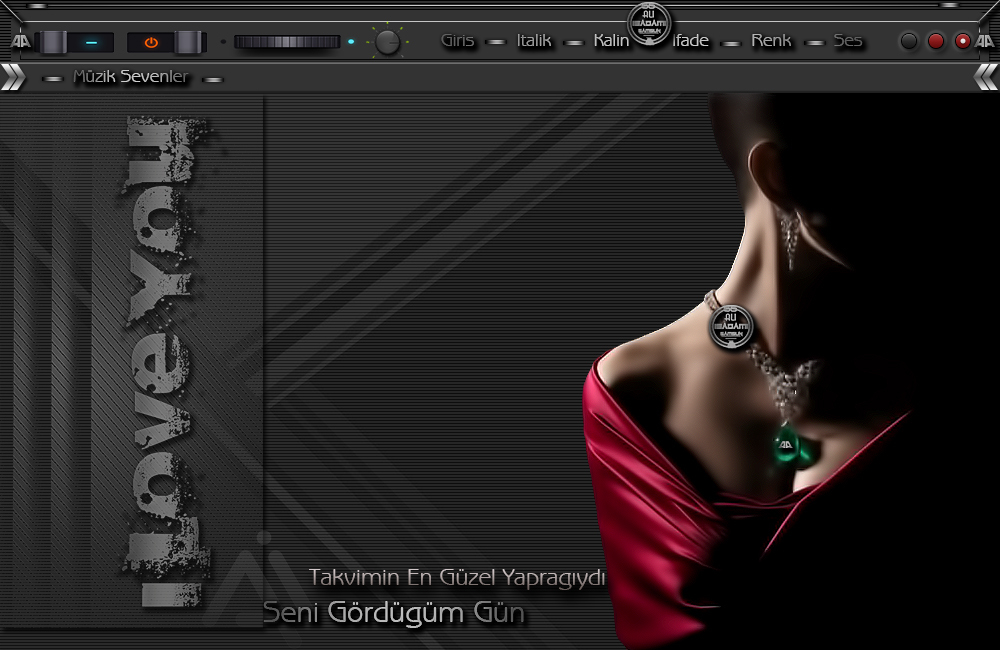This screenshot has width=1000, height=650.
Task: Click the small handle on the top-right edge
Action: click(x=950, y=5)
